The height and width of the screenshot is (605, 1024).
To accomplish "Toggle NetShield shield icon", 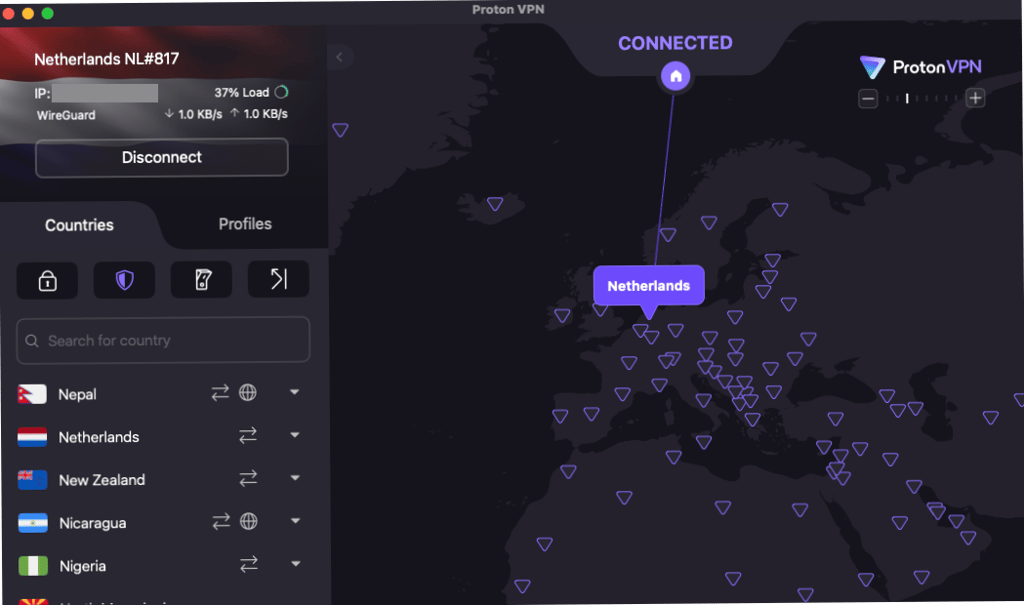I will (x=124, y=280).
